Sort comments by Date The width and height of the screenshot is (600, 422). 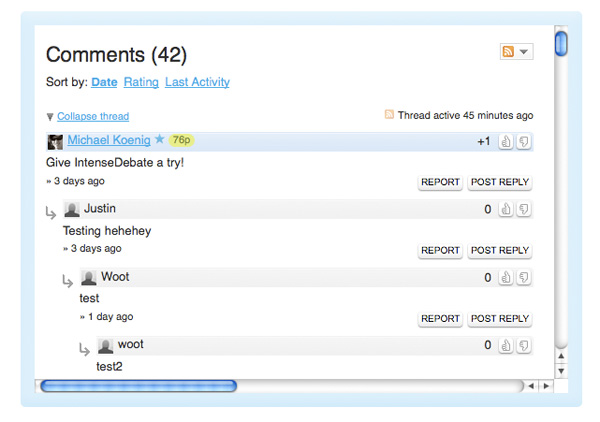point(104,82)
